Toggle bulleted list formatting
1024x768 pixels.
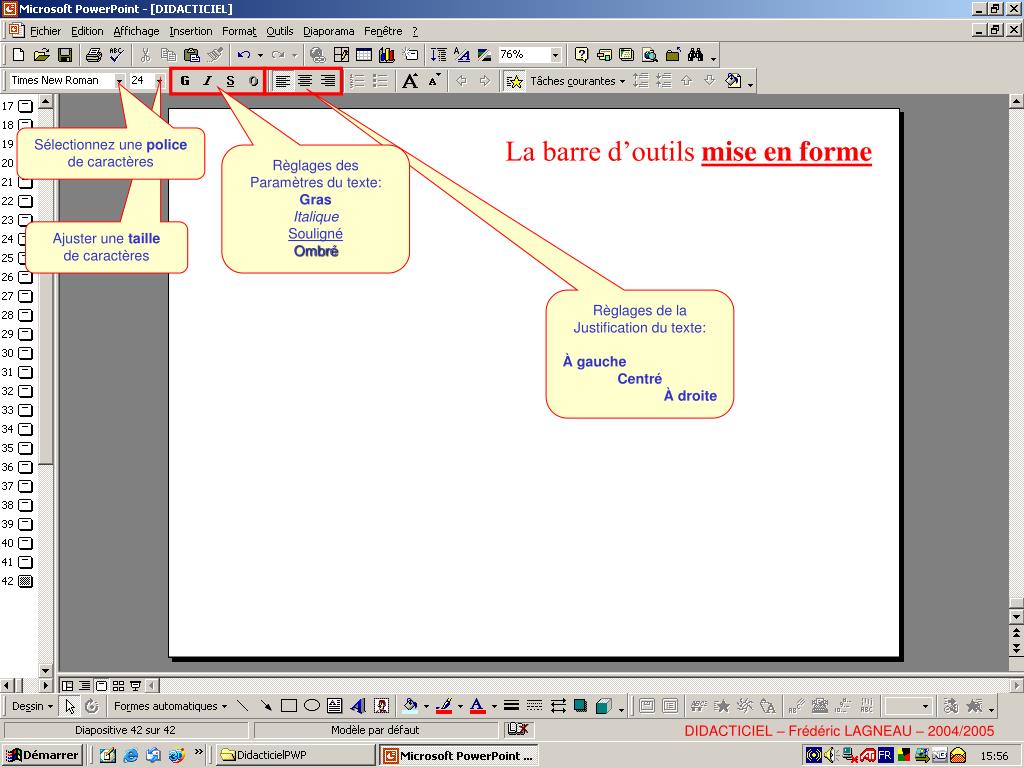[380, 81]
